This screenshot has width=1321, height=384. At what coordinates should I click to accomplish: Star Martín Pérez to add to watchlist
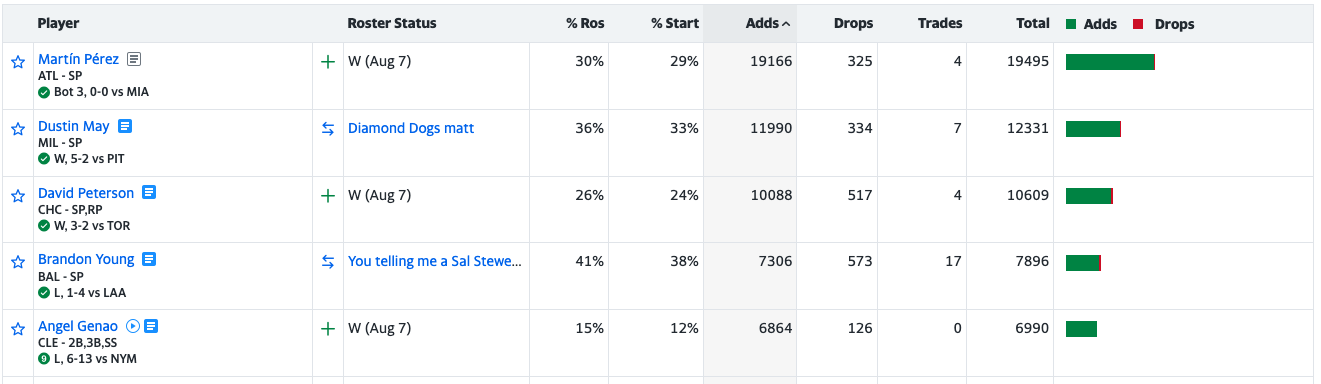click(x=18, y=62)
